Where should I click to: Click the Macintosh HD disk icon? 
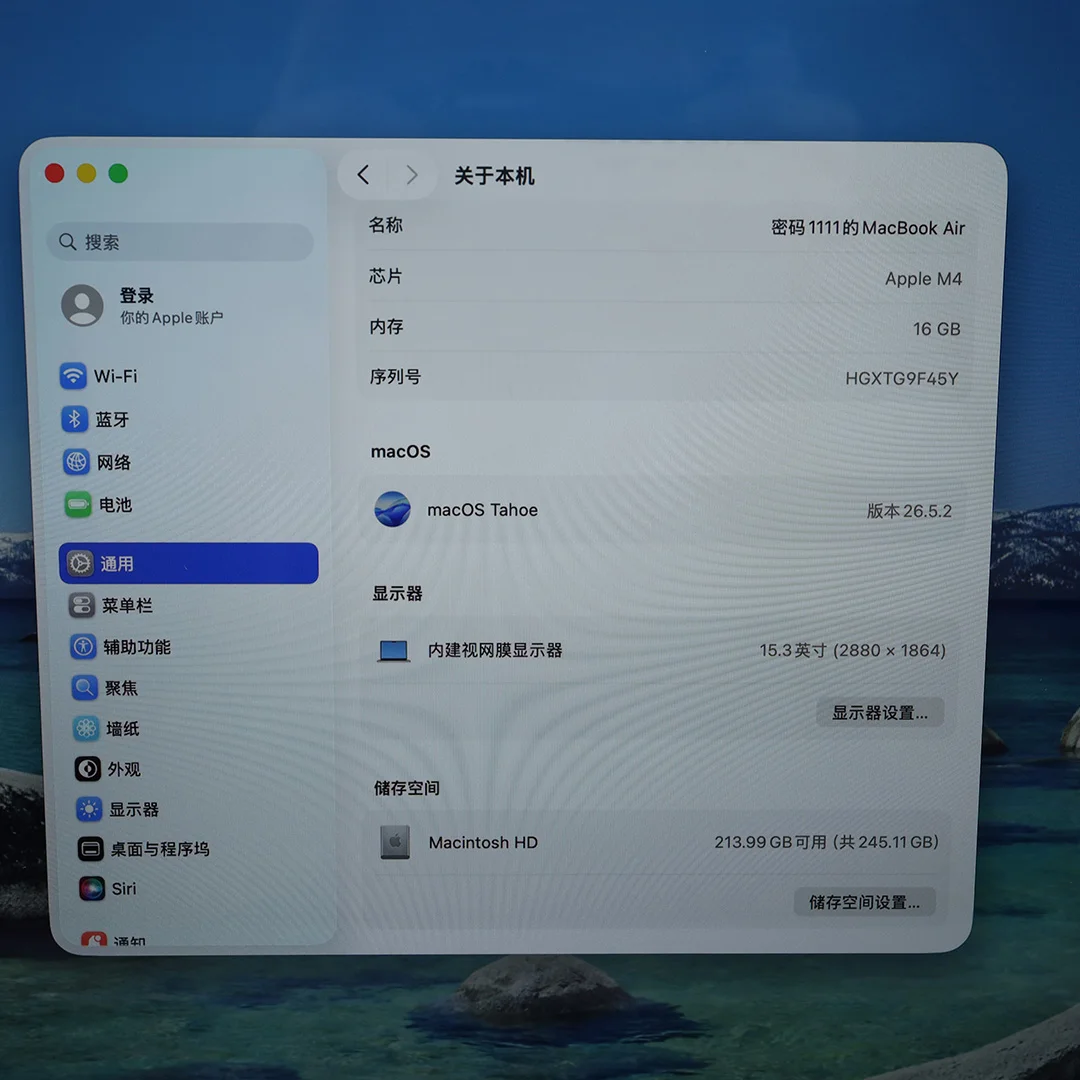click(x=395, y=842)
